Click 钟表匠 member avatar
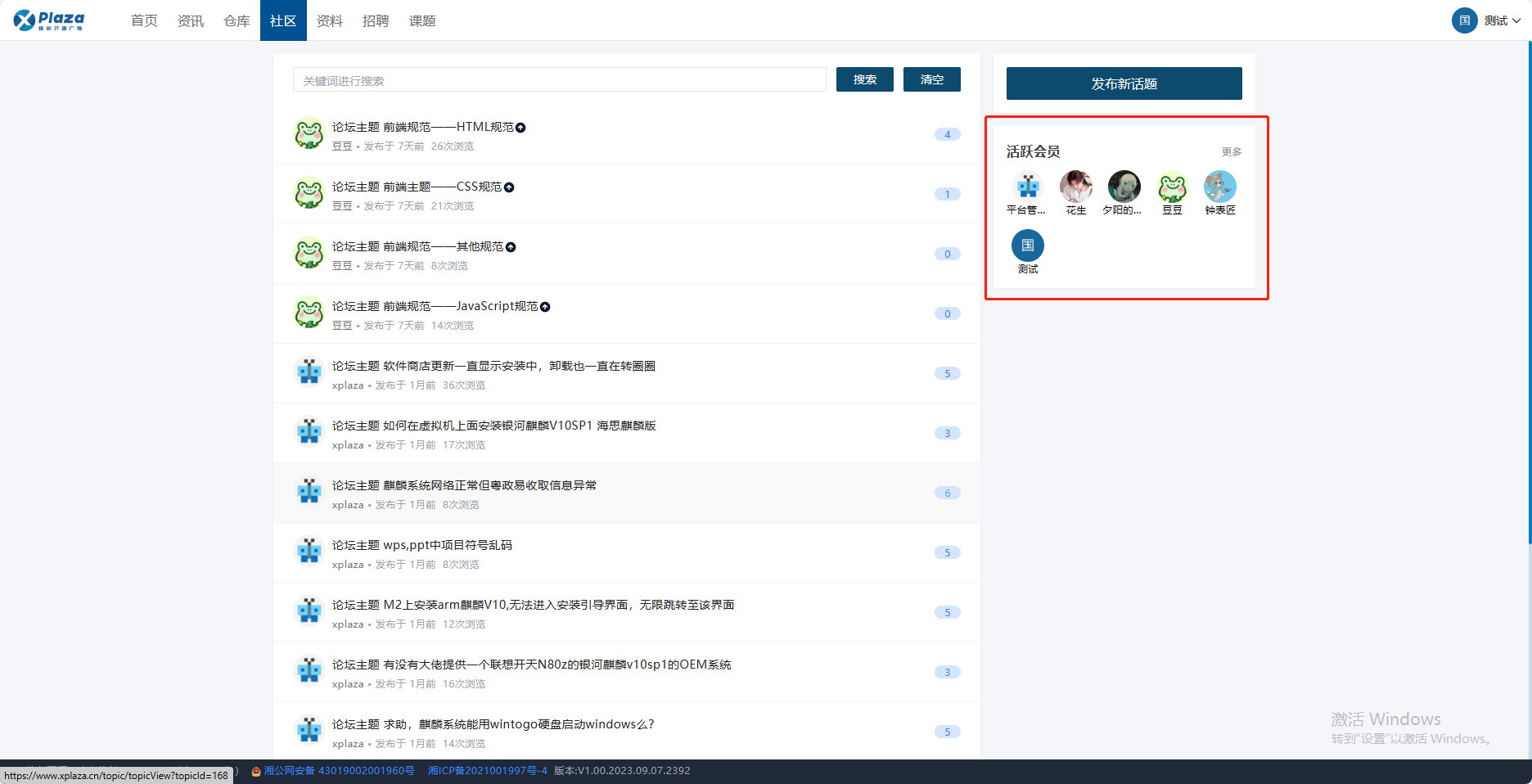 coord(1219,187)
